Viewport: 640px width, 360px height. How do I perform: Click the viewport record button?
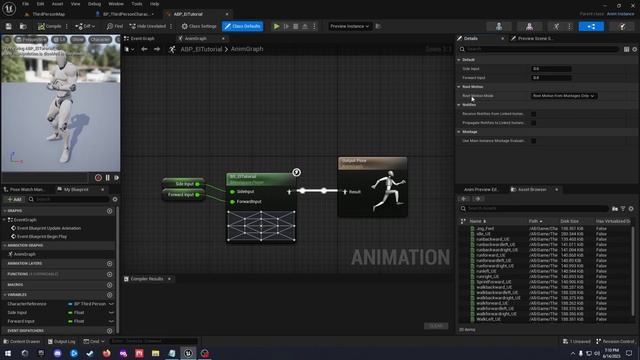(x=98, y=178)
